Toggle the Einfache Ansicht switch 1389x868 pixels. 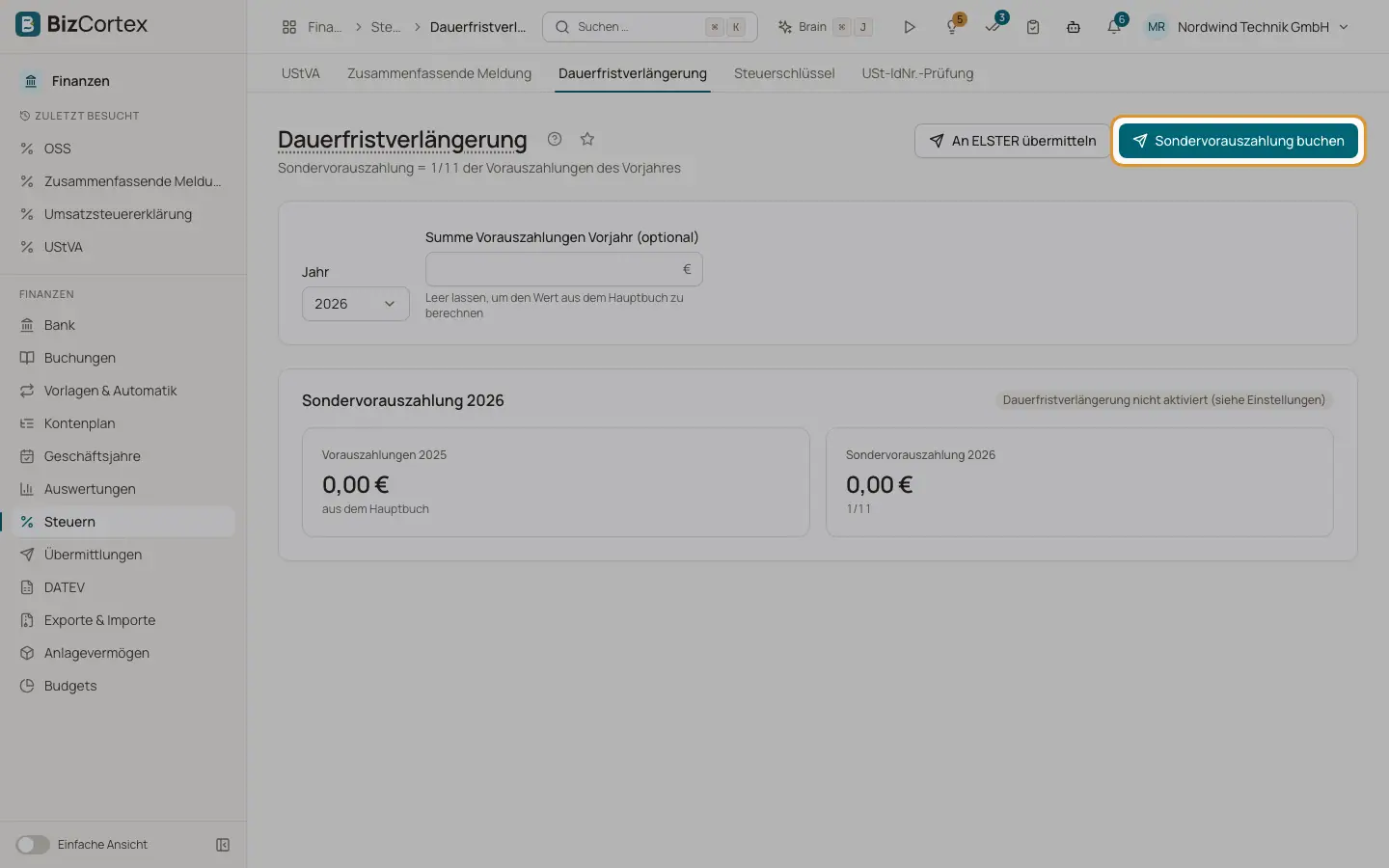33,845
